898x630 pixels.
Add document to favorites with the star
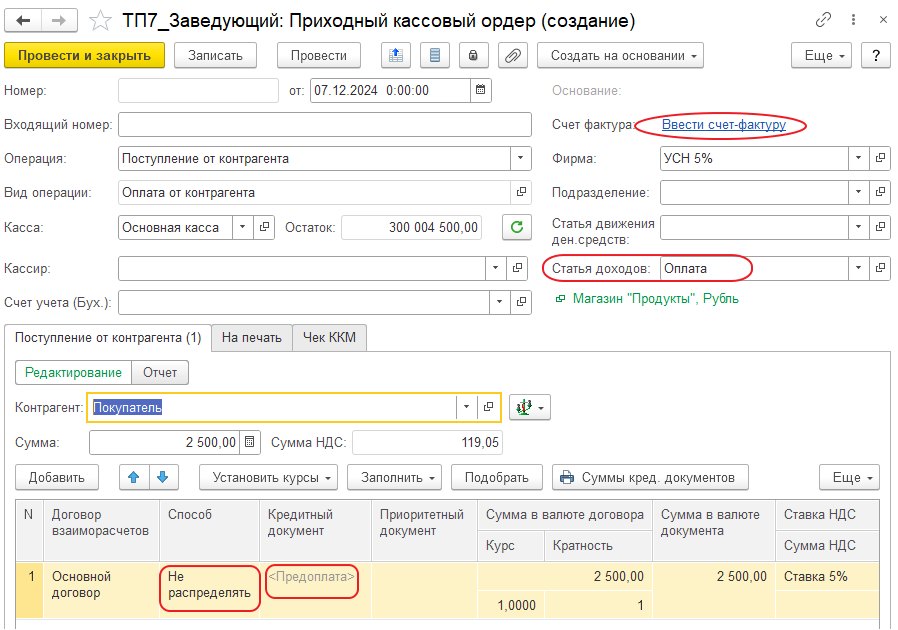pos(100,21)
